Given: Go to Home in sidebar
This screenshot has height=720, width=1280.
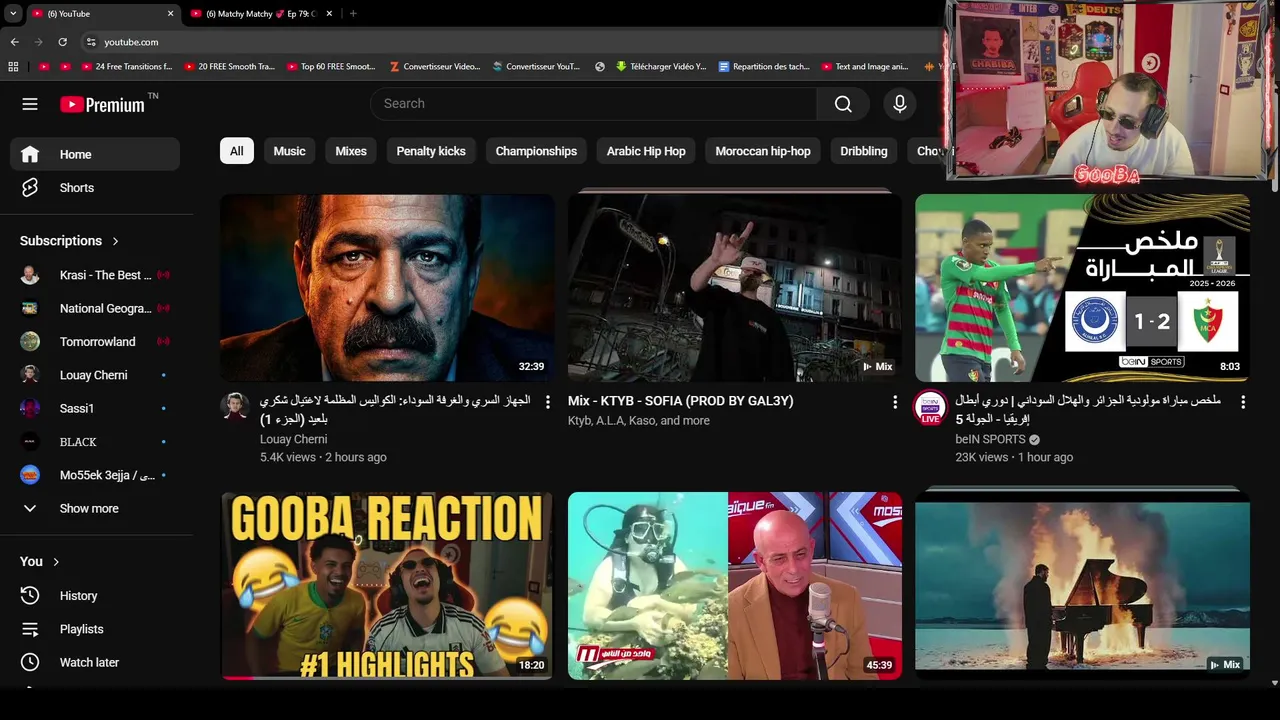Looking at the screenshot, I should coord(95,154).
